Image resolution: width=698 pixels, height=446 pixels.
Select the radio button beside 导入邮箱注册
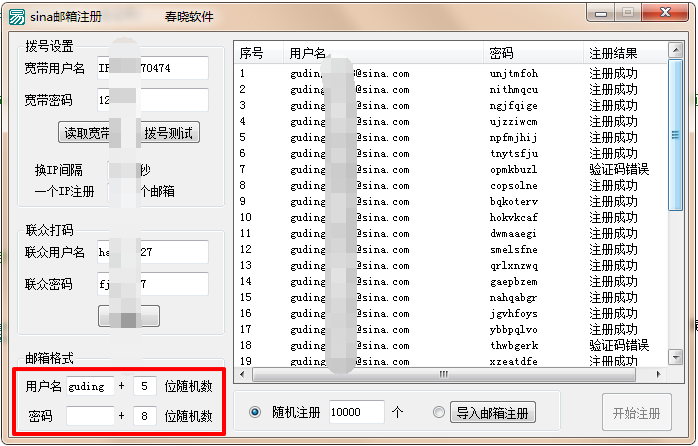[438, 412]
